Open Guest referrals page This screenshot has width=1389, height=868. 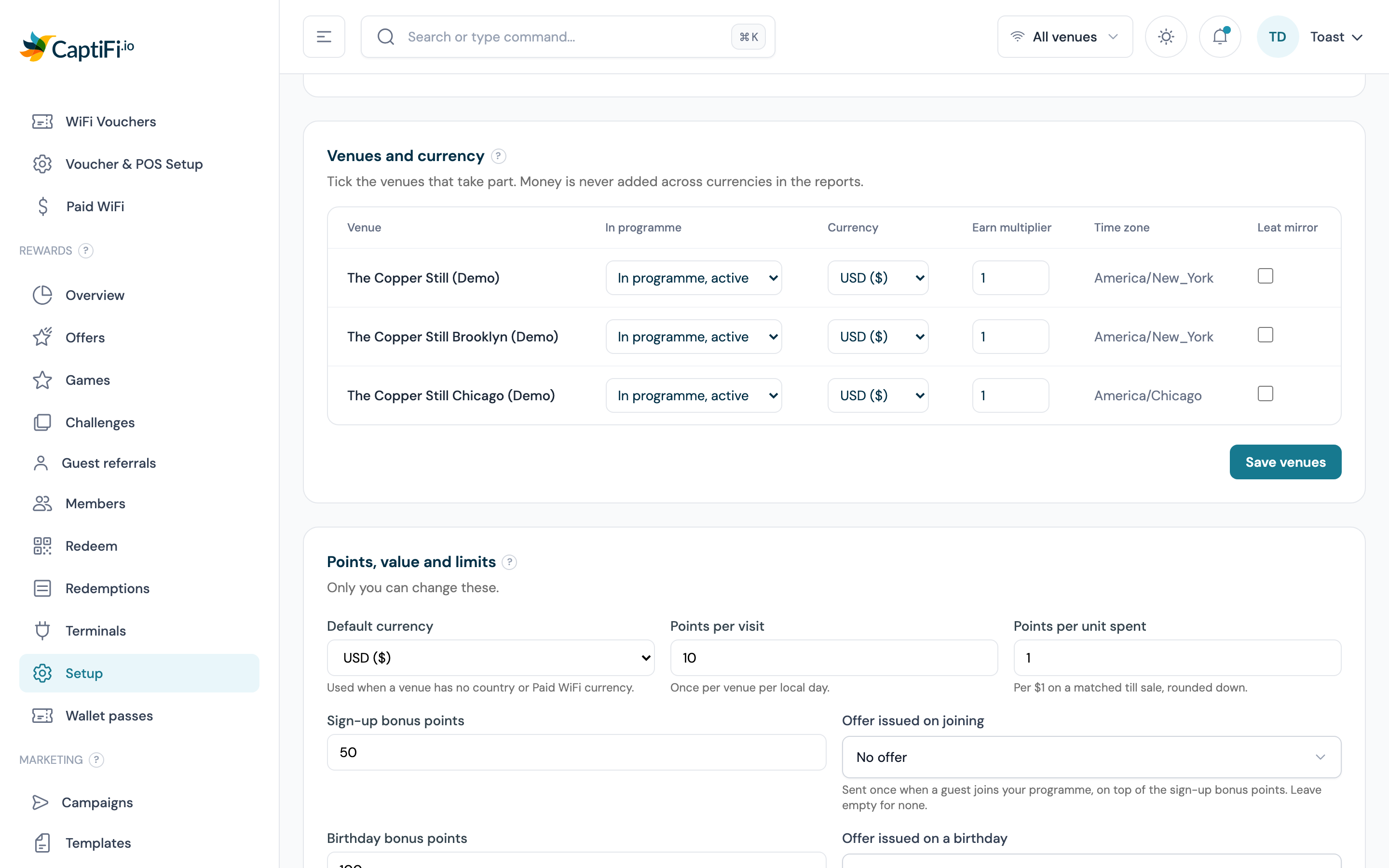(139, 463)
